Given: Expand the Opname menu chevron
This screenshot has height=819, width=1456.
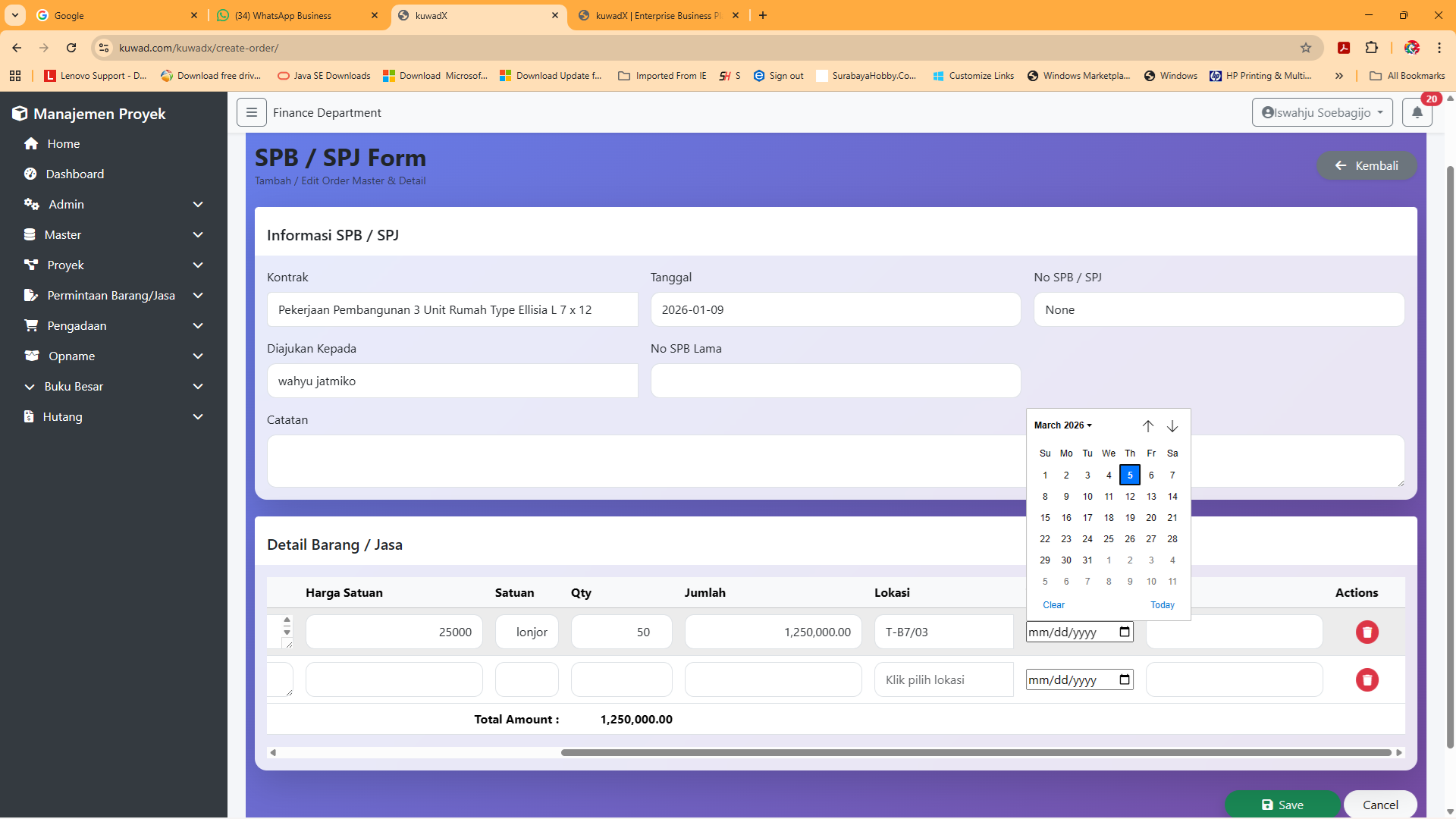Looking at the screenshot, I should (198, 356).
